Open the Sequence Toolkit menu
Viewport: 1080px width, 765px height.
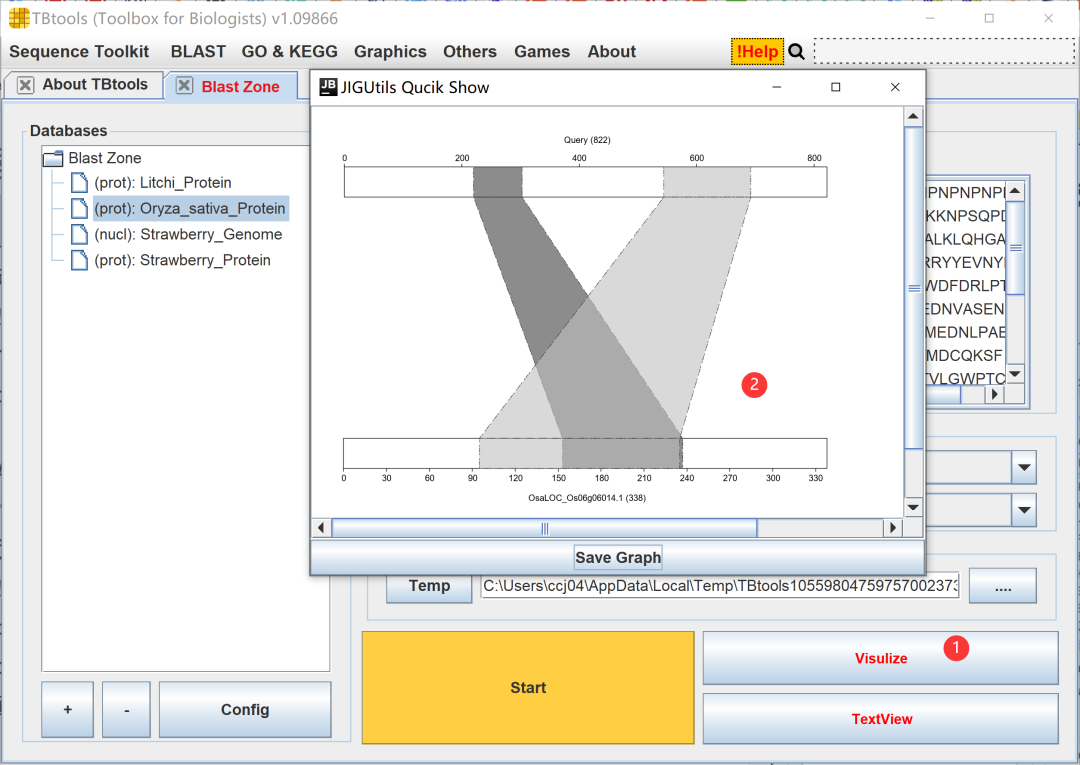79,52
